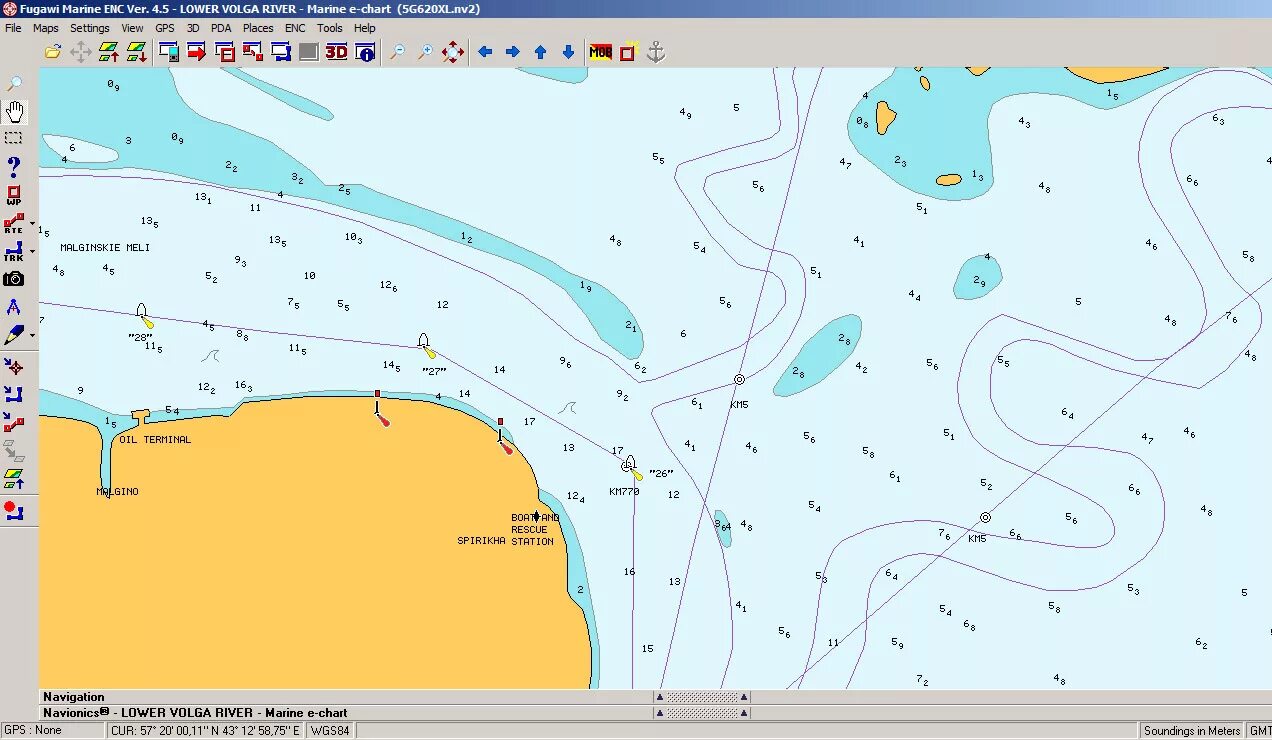Click Soundings in Meters status field

tap(1192, 731)
